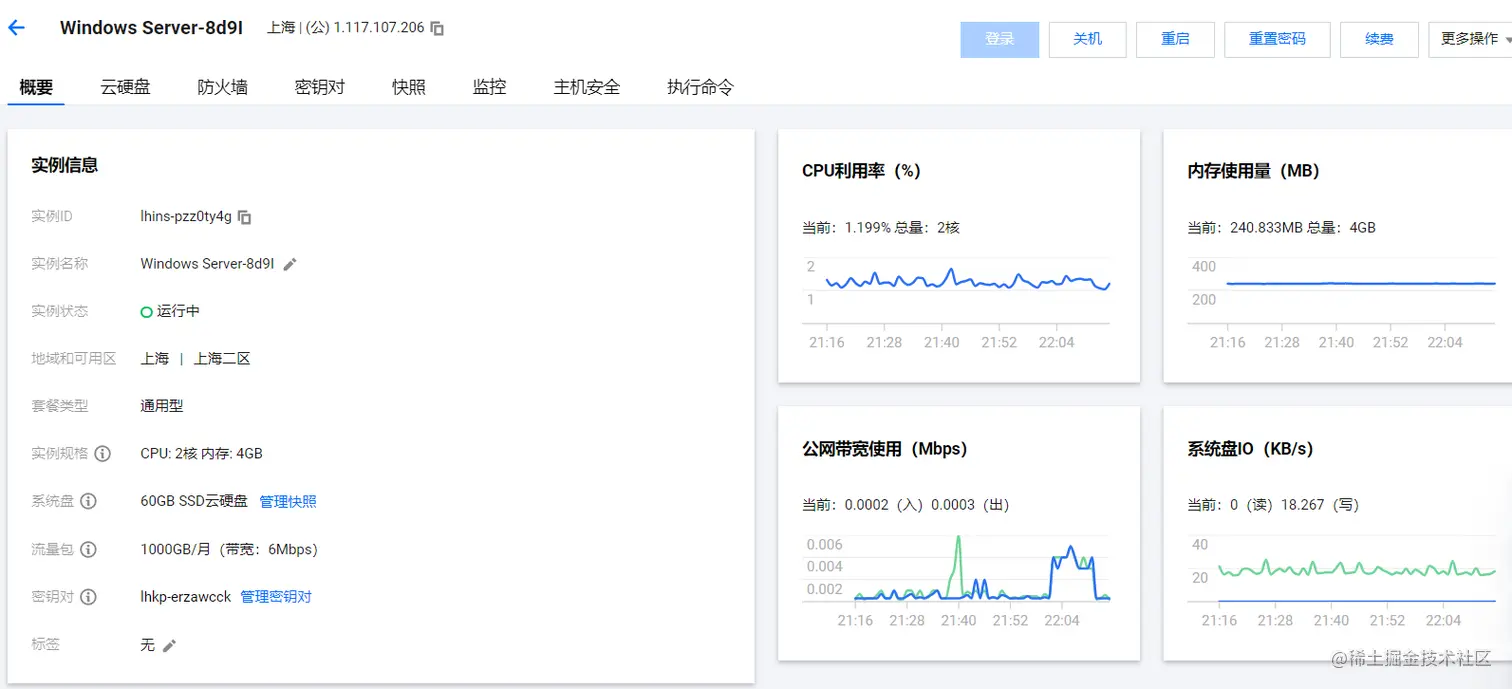This screenshot has height=689, width=1512.
Task: Open the 防火墙 tab
Action: [x=222, y=87]
